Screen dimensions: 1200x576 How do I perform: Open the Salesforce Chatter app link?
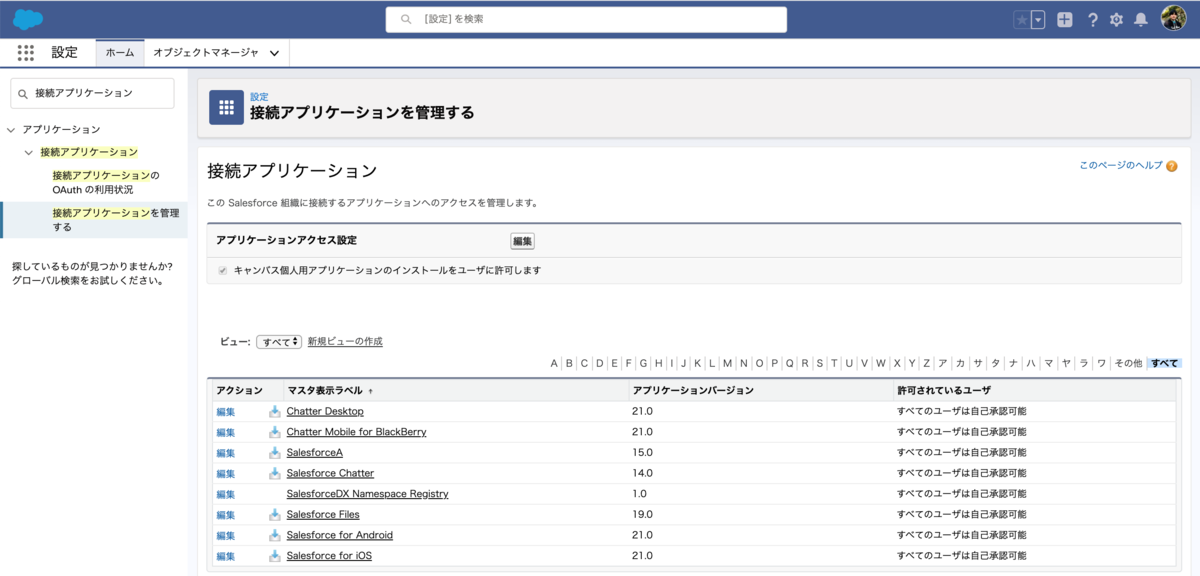pos(330,473)
